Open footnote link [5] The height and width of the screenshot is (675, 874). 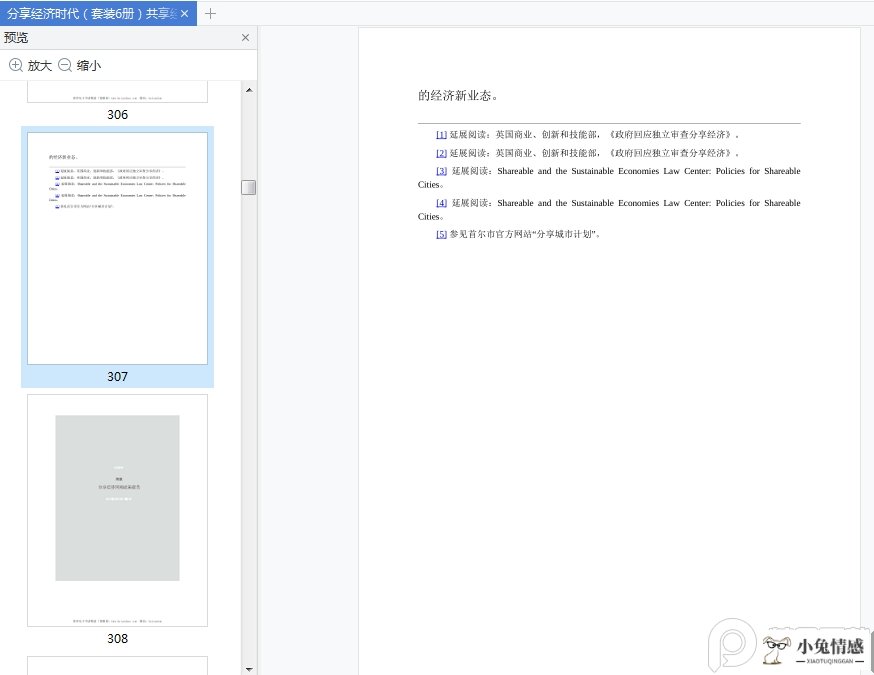(441, 234)
